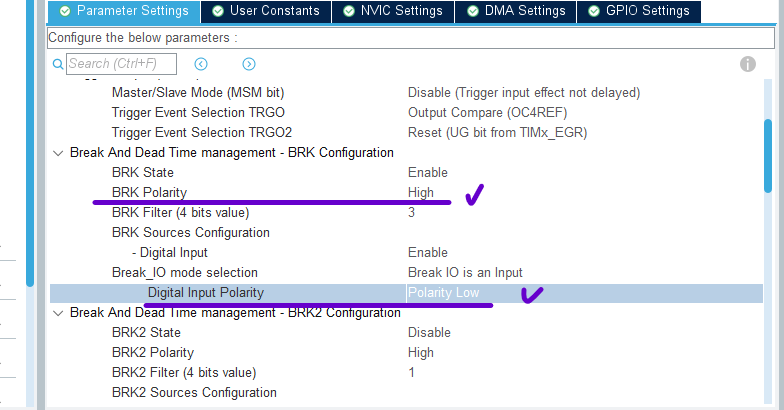Viewport: 784px width, 410px height.
Task: Go to previous search result arrow
Action: pyautogui.click(x=201, y=64)
